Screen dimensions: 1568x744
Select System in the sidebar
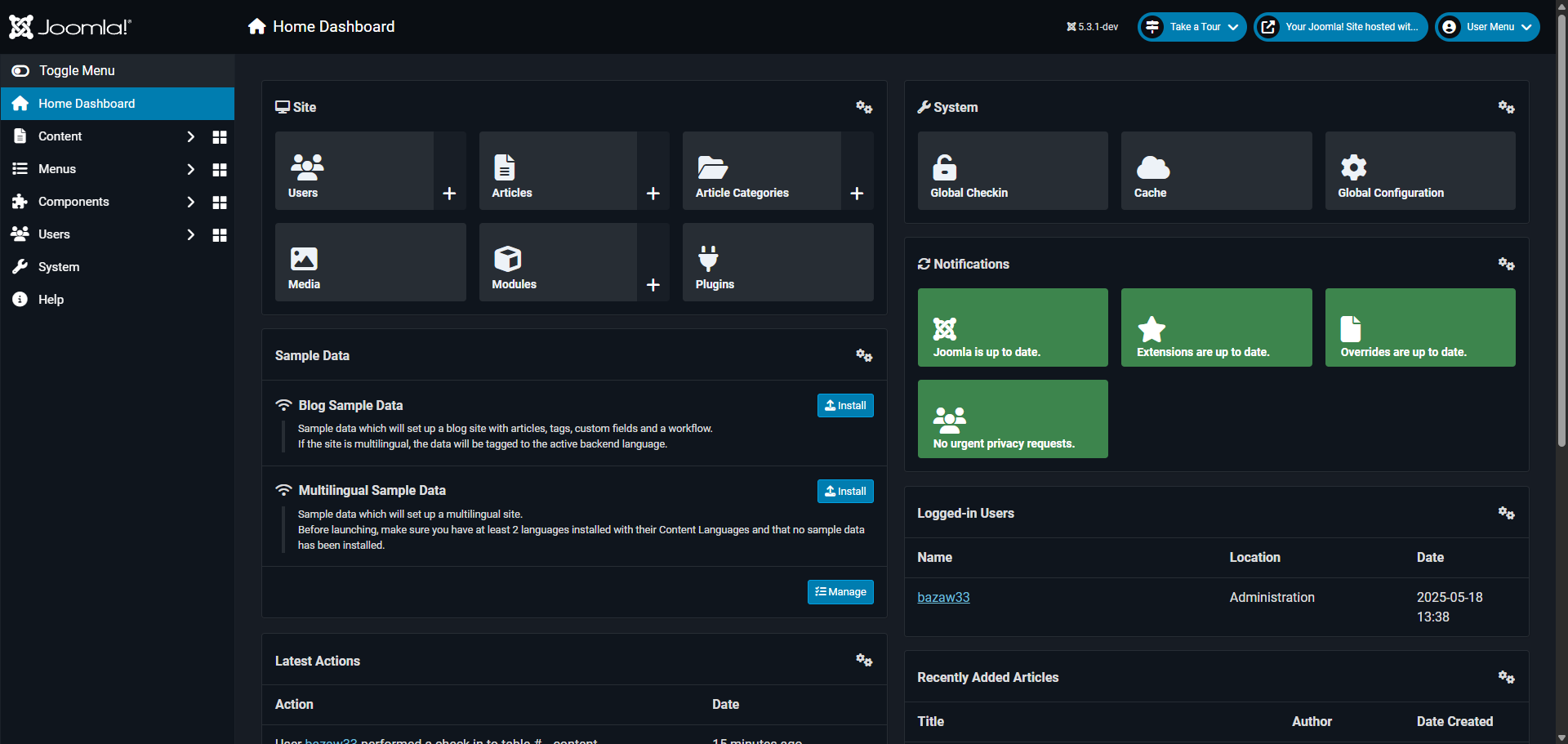[59, 266]
